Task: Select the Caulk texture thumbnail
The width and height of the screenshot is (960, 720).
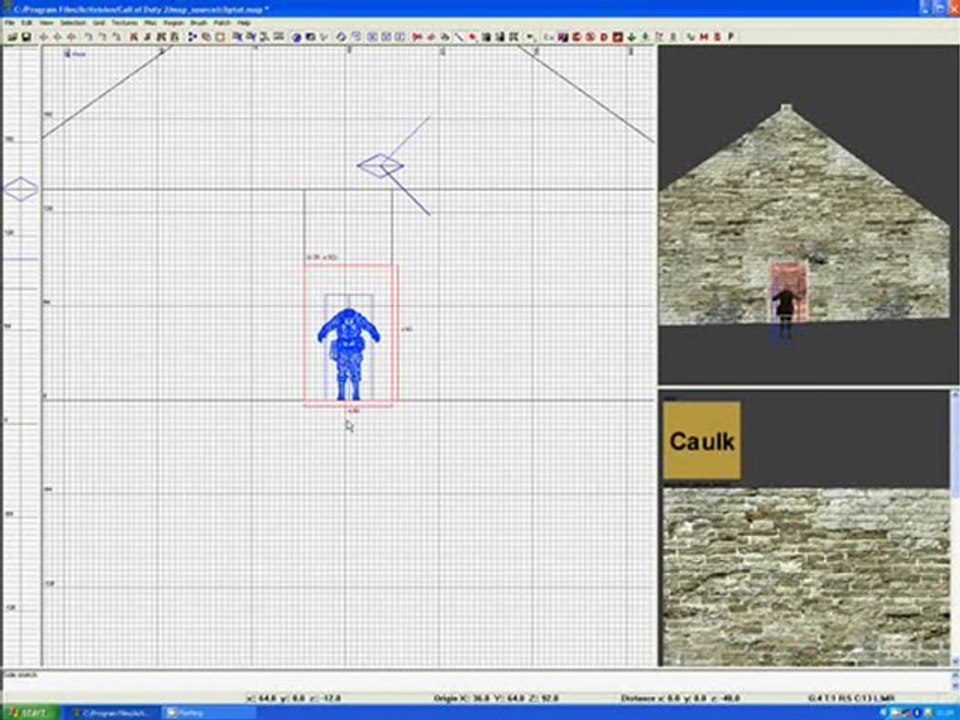Action: point(702,441)
